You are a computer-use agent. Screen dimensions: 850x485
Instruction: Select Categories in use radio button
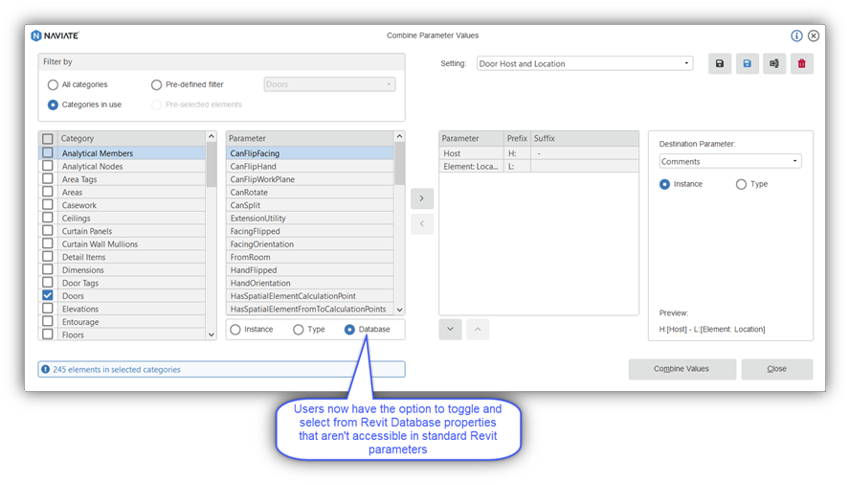pyautogui.click(x=53, y=105)
